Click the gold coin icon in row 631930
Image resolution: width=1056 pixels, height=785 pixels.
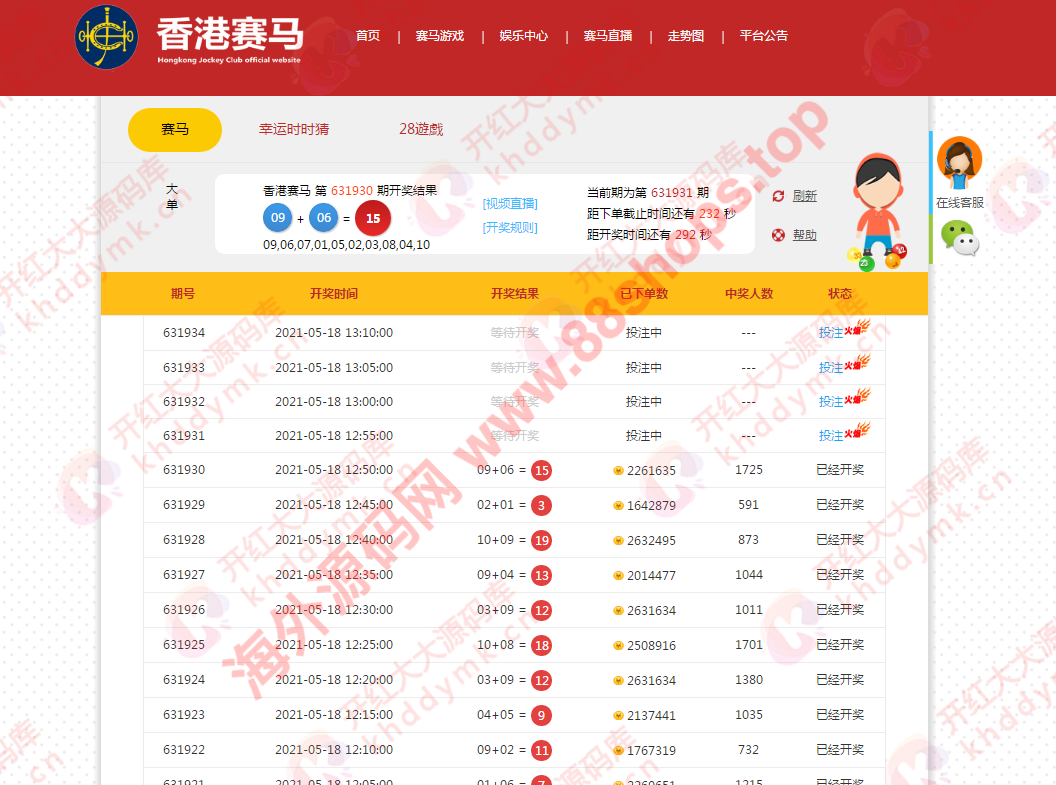point(618,471)
